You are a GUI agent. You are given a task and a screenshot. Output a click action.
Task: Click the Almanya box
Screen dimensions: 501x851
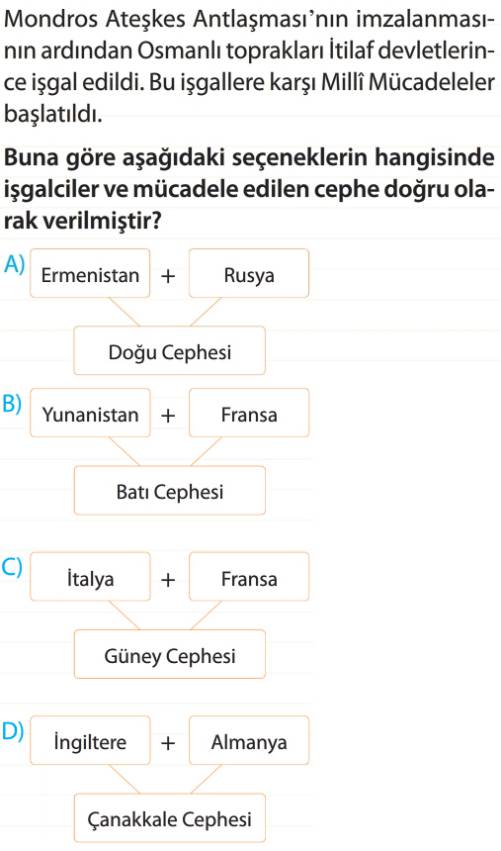click(x=249, y=741)
